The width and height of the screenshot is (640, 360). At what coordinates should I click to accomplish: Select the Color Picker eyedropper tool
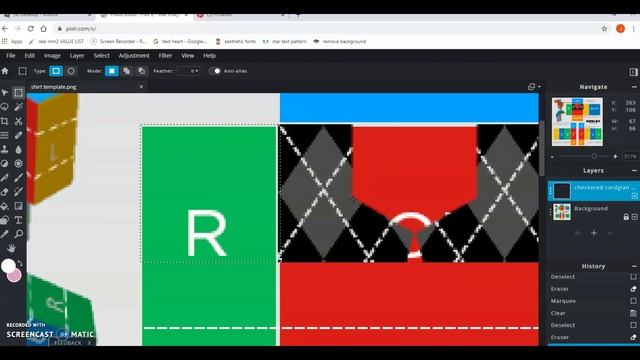(x=4, y=234)
